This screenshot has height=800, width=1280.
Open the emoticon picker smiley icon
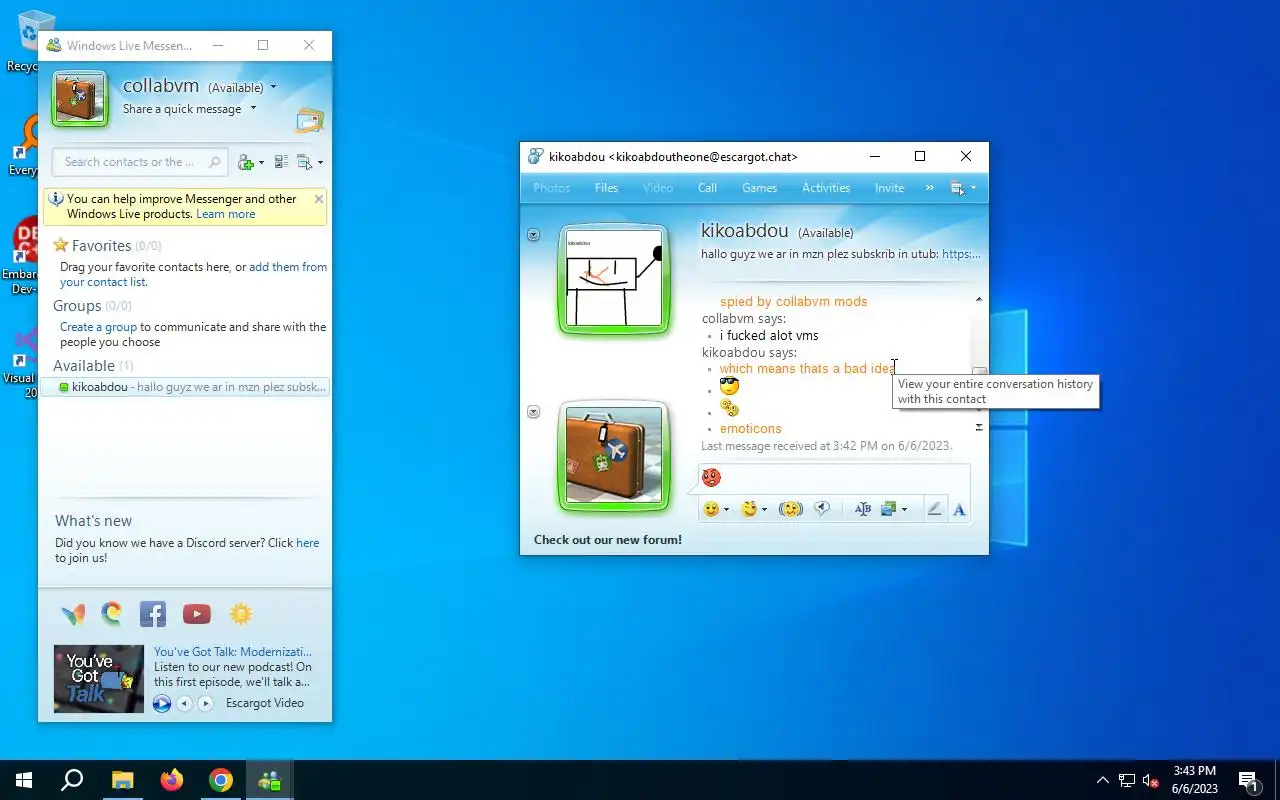coord(711,509)
